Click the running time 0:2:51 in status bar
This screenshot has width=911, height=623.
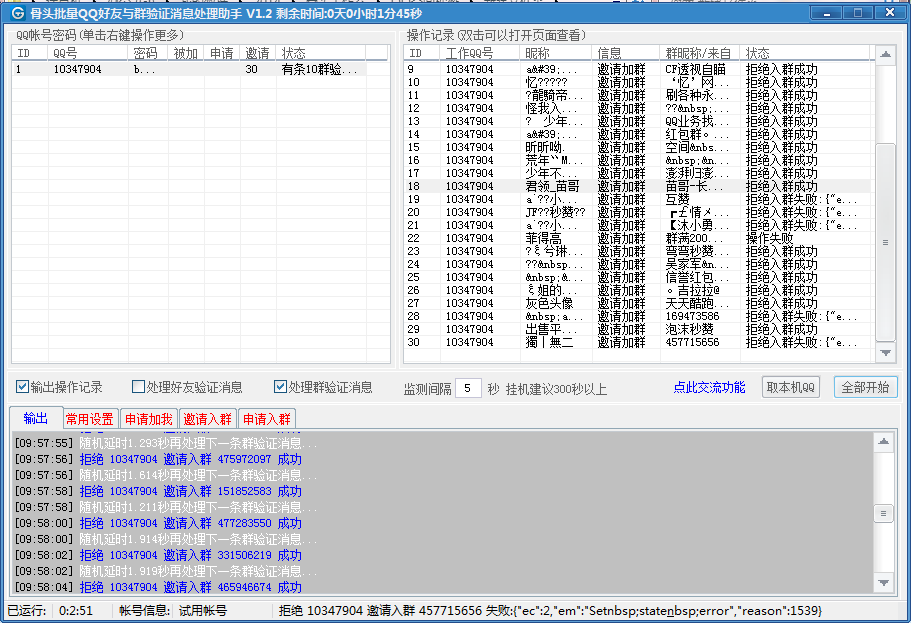pyautogui.click(x=76, y=611)
